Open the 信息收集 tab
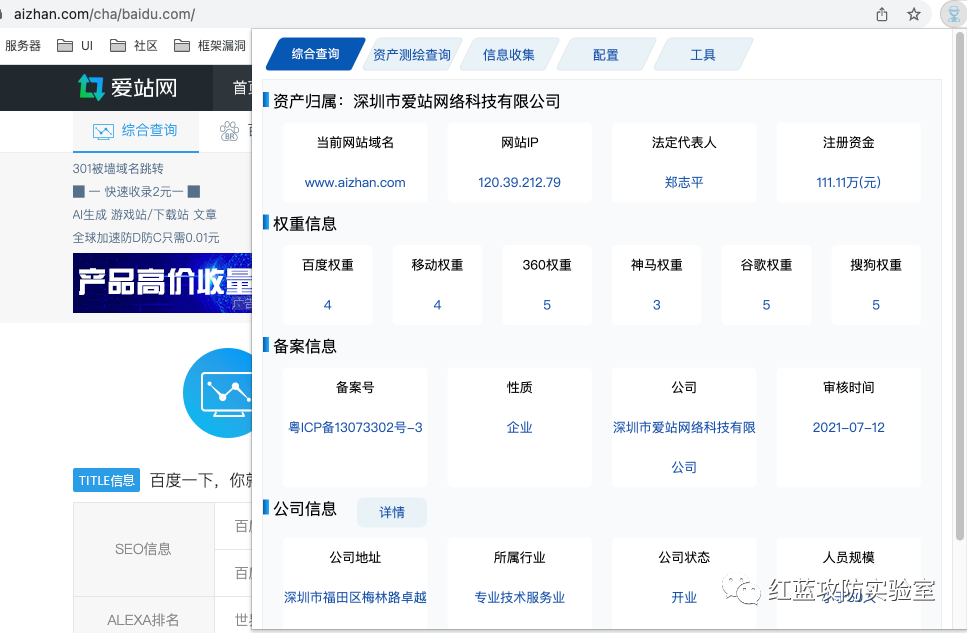The height and width of the screenshot is (633, 967). [509, 54]
